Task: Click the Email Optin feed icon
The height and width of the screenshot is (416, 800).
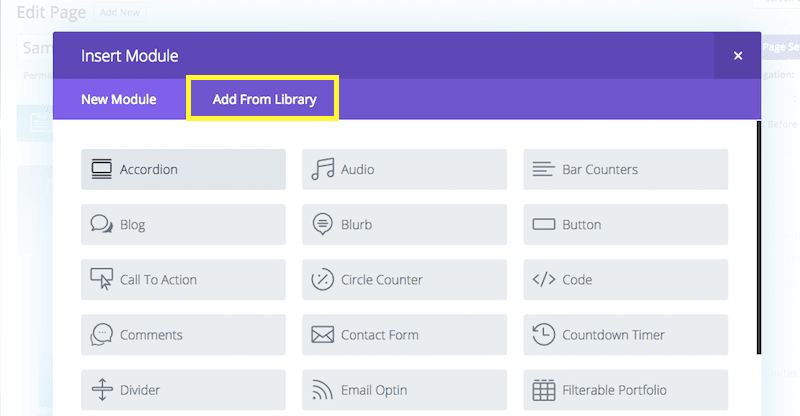Action: 322,390
